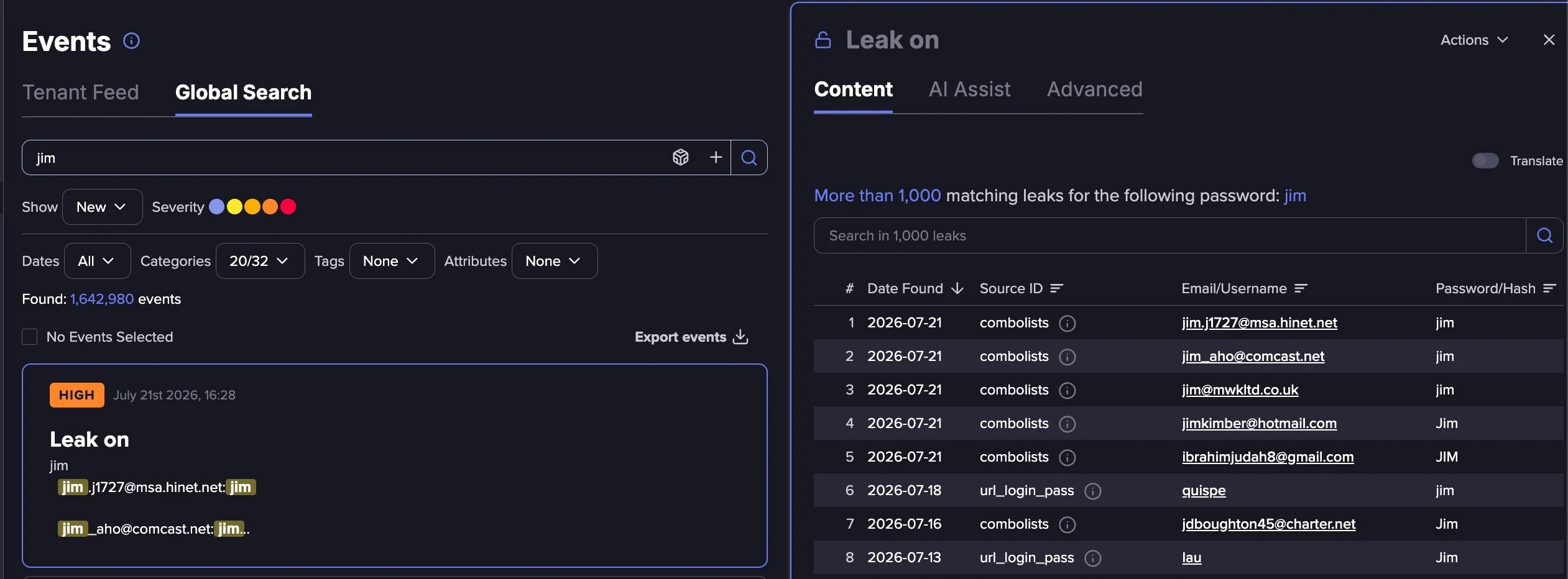This screenshot has width=1568, height=579.
Task: Click the Events info icon
Action: 131,41
